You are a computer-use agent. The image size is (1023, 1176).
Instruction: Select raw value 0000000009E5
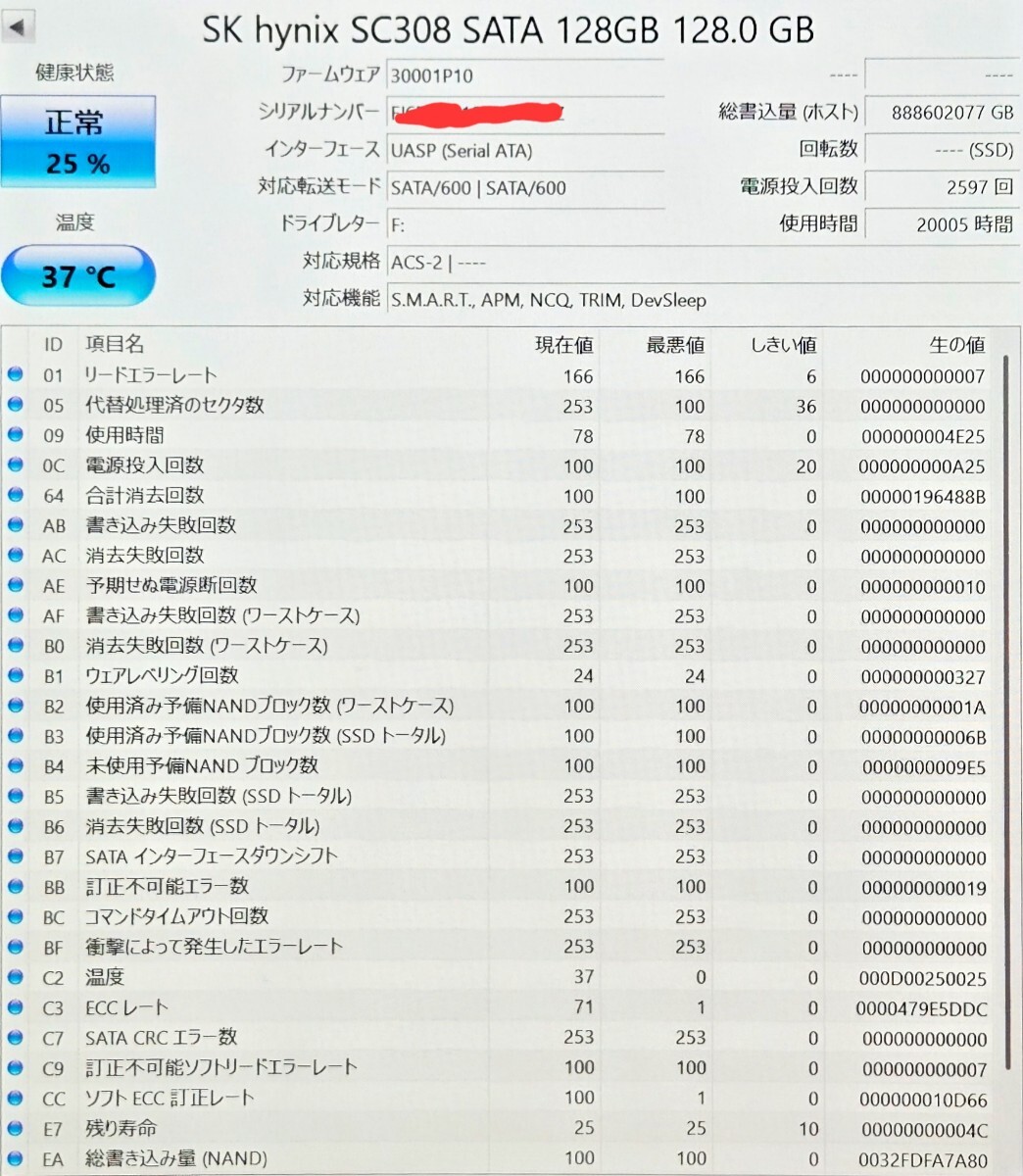point(923,767)
